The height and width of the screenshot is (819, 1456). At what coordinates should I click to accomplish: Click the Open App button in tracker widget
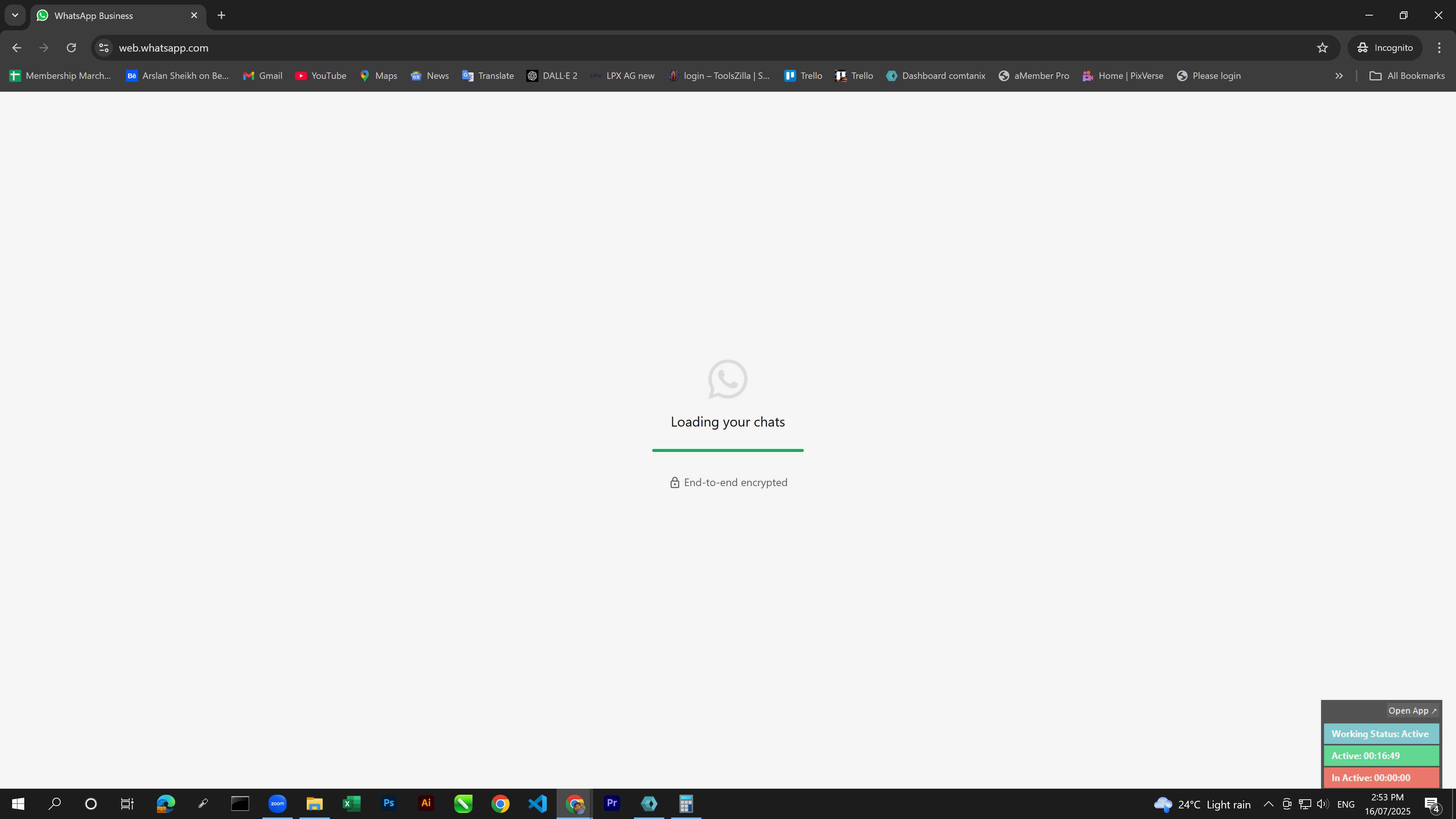(x=1412, y=711)
